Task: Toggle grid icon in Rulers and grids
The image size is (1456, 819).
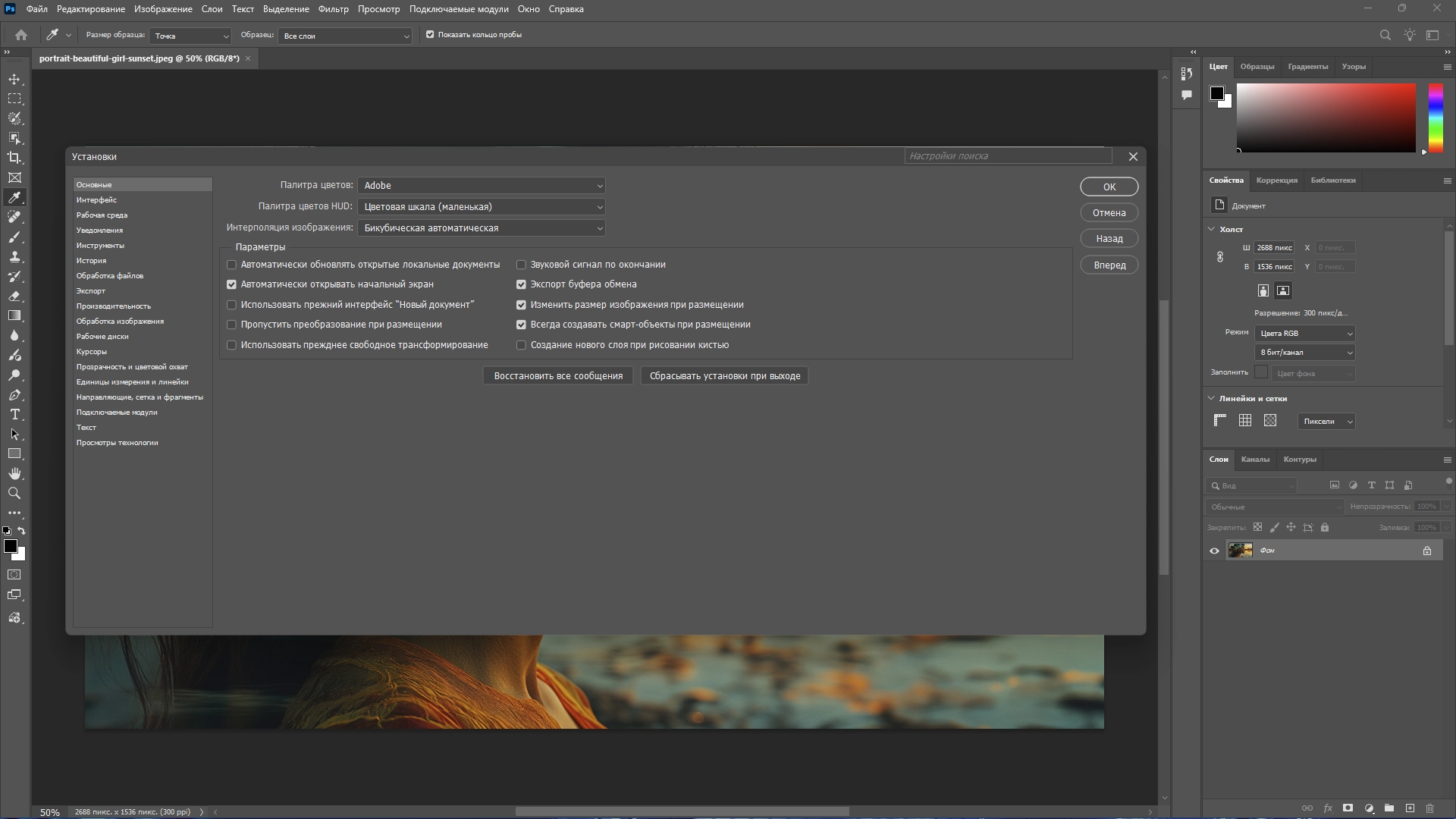Action: [x=1245, y=421]
